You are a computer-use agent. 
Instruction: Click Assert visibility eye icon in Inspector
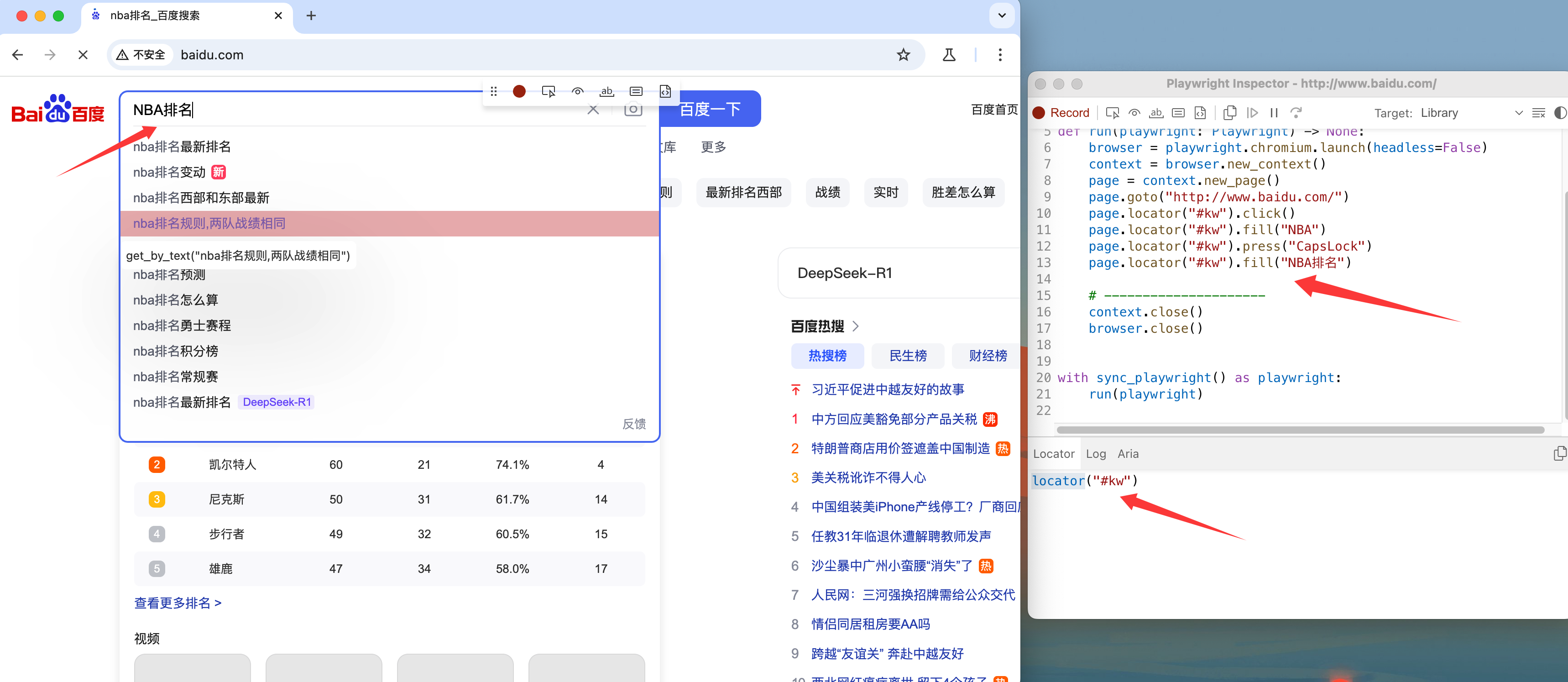coord(1134,113)
